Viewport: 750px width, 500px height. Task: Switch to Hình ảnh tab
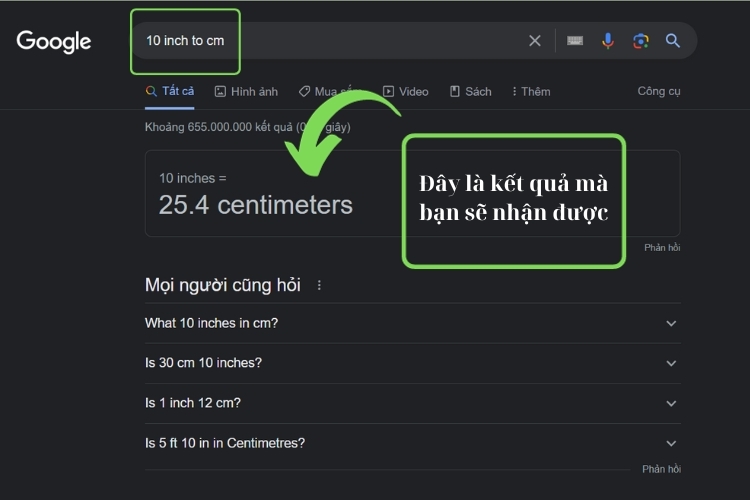(246, 91)
